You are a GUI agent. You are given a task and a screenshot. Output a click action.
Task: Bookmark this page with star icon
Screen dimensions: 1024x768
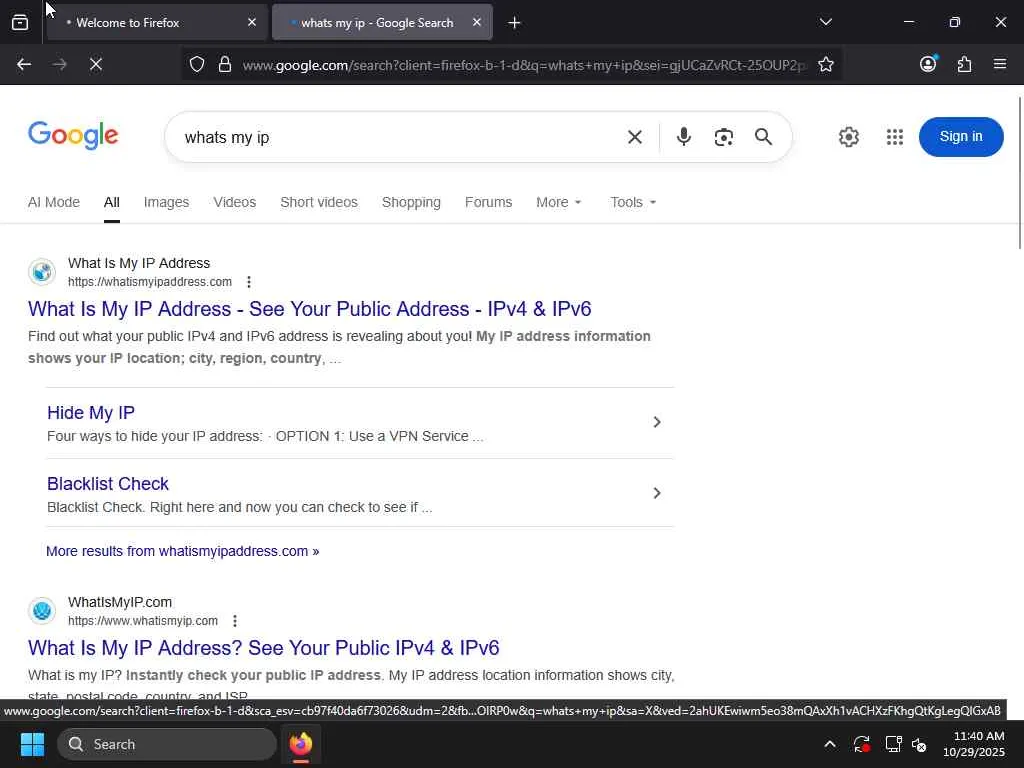826,65
